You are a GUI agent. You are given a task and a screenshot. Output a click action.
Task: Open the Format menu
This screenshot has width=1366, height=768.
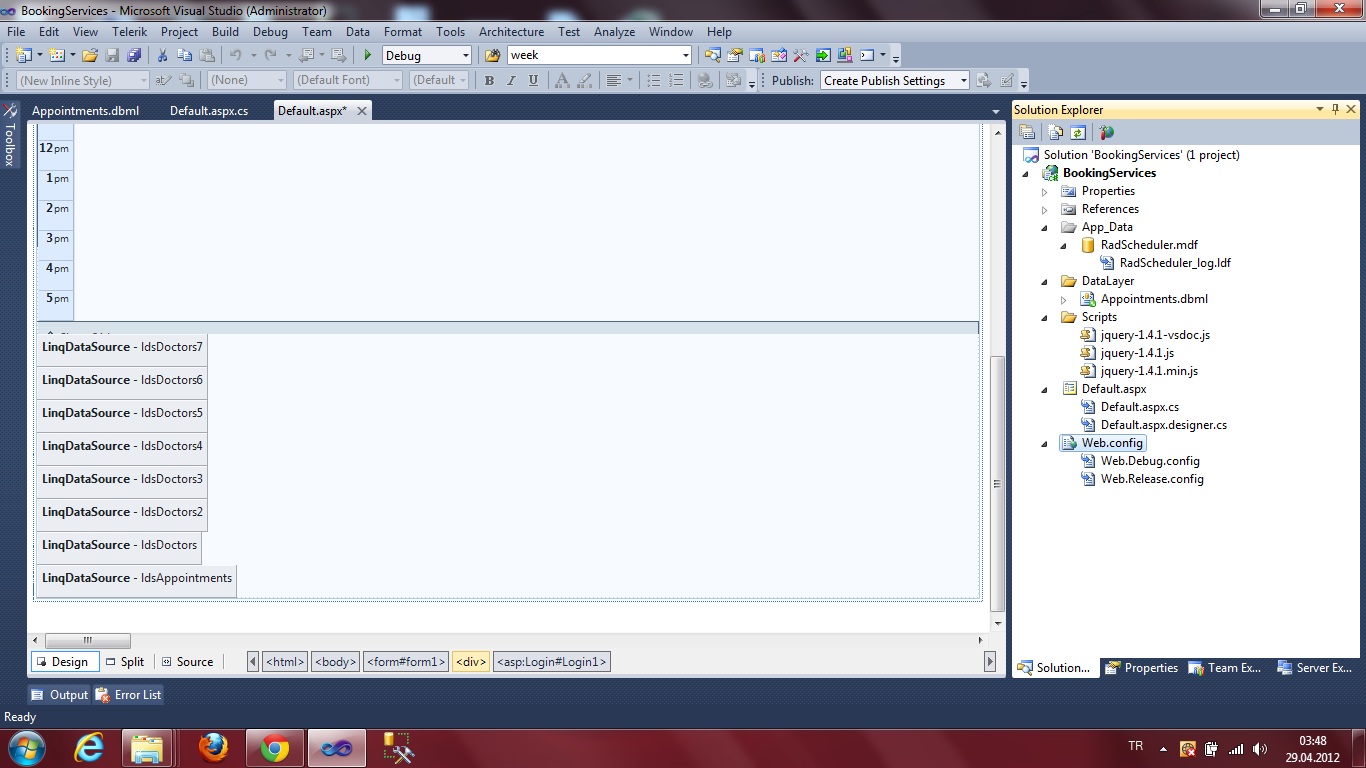pos(403,32)
